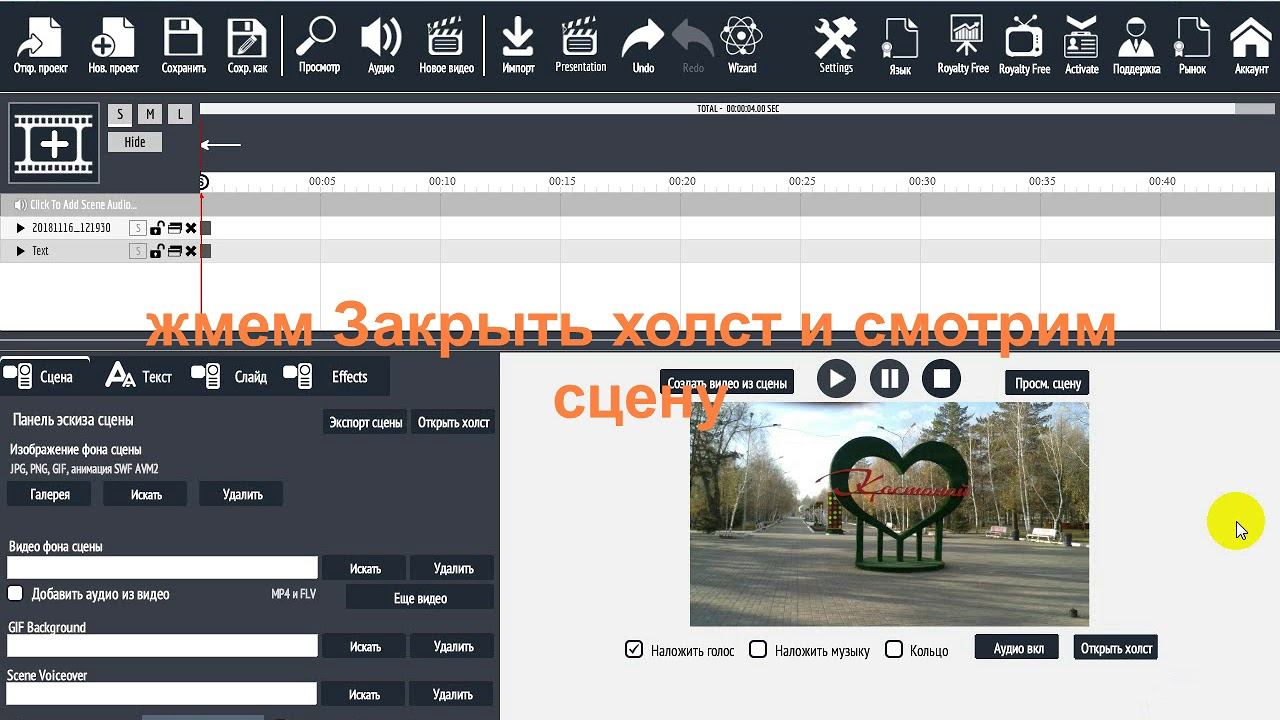
Task: Open Royalty Free presentation-chart icon
Action: (963, 46)
